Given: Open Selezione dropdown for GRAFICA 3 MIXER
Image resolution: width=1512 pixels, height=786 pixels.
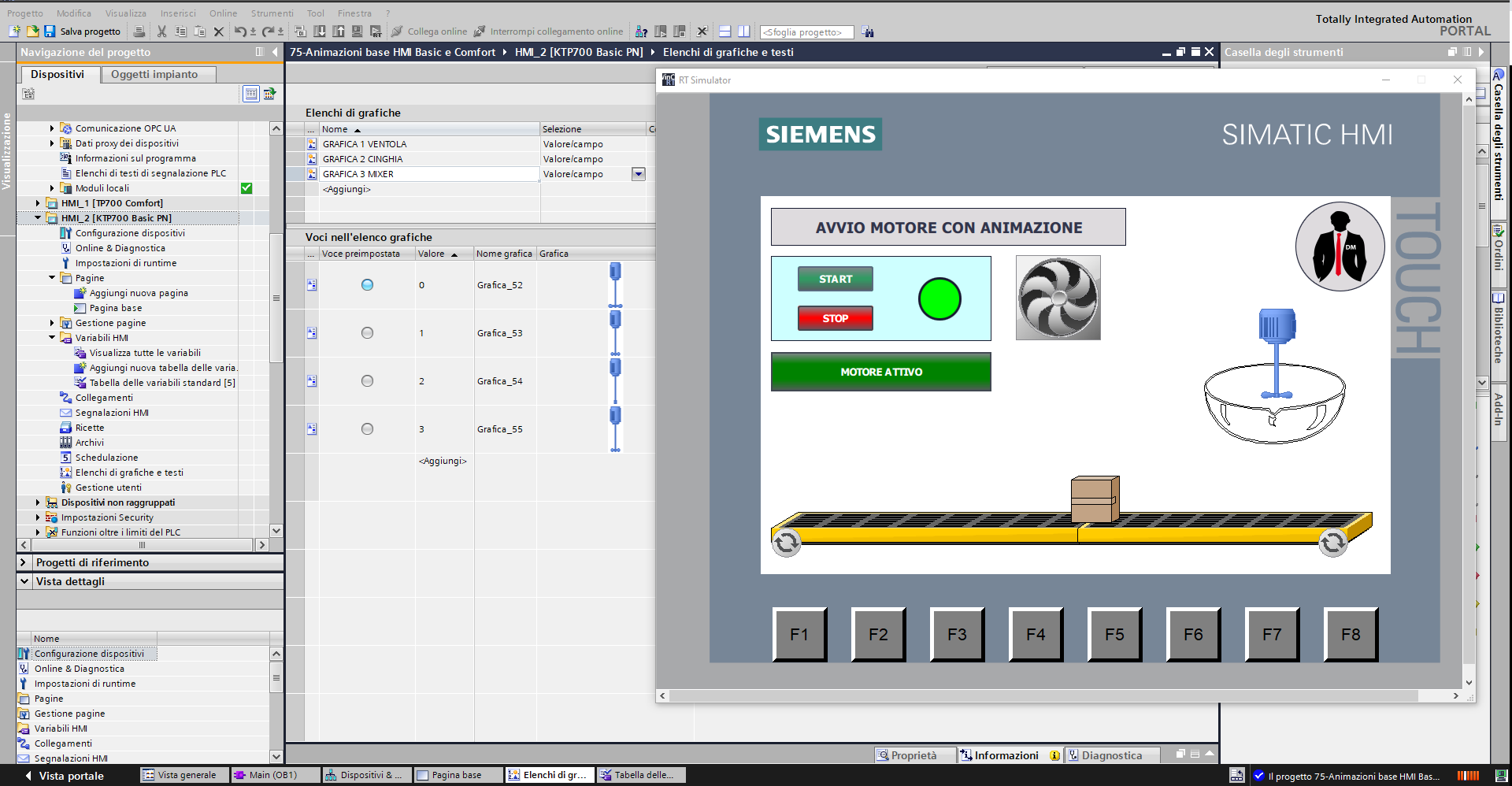Looking at the screenshot, I should point(639,174).
